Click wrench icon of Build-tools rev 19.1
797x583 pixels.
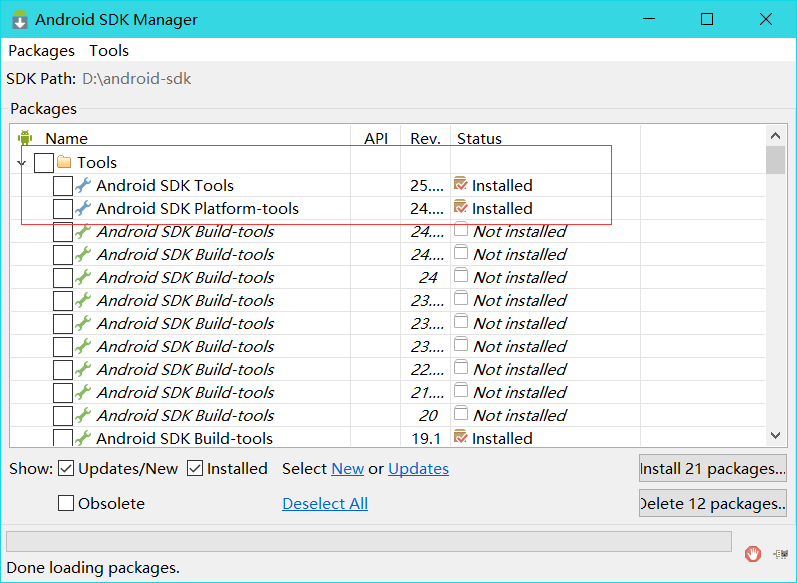tap(83, 438)
